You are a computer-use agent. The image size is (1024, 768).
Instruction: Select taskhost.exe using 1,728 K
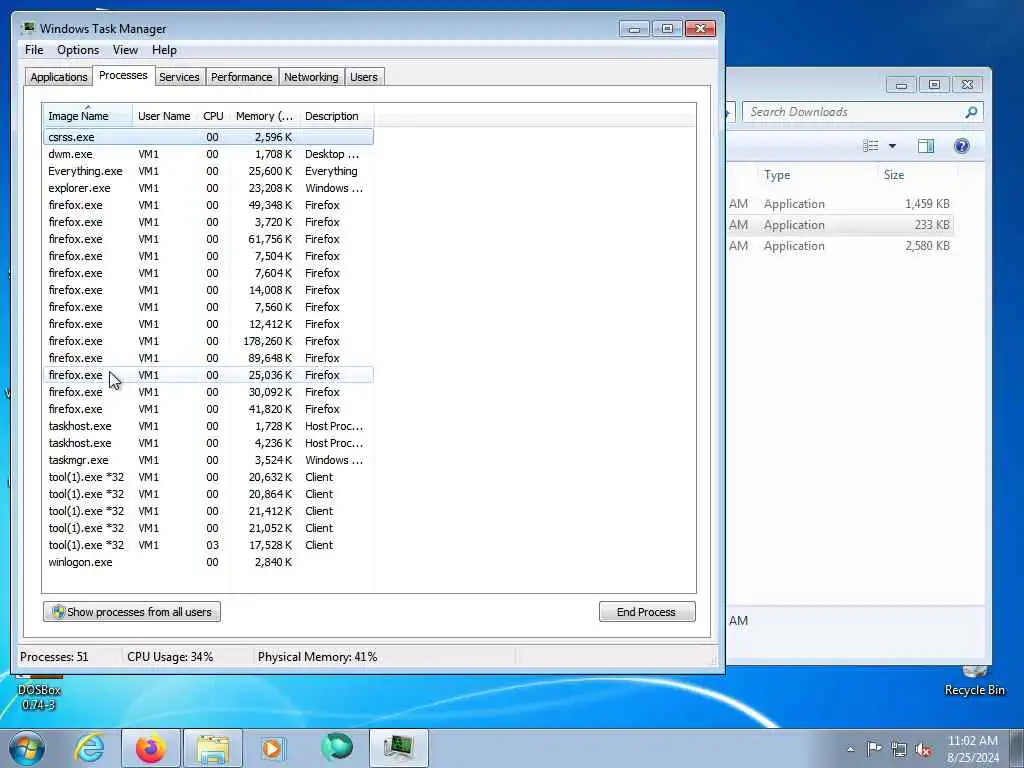click(x=208, y=426)
